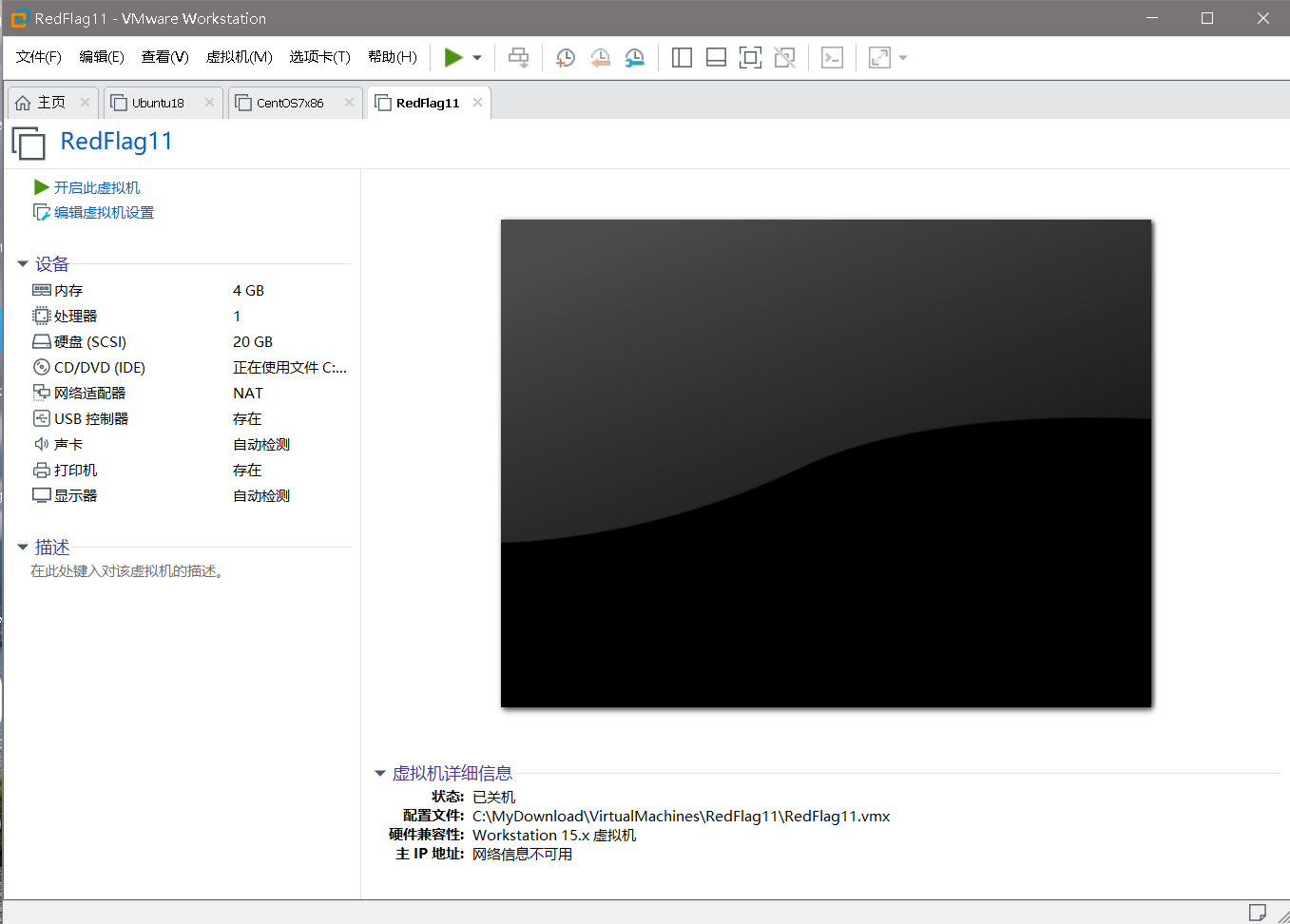
Task: Select the USB 控制器 device row
Action: click(x=190, y=419)
